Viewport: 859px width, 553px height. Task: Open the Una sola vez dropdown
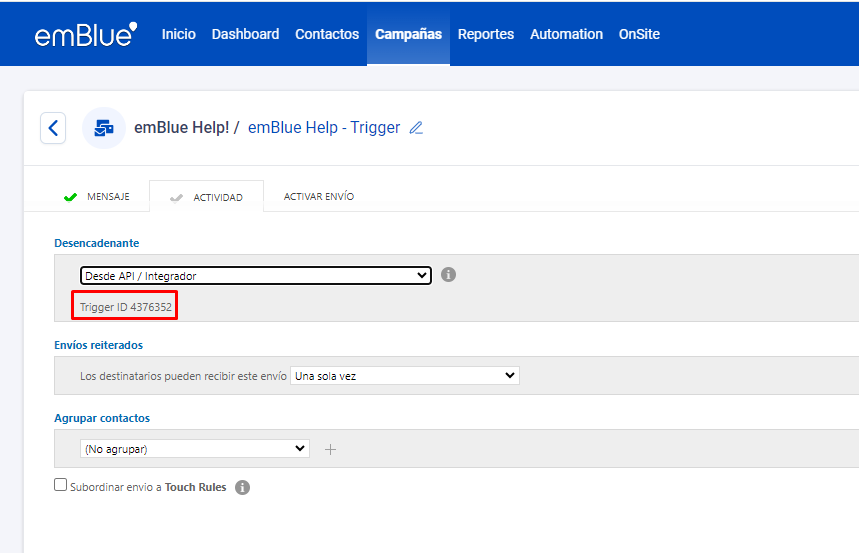click(x=405, y=376)
